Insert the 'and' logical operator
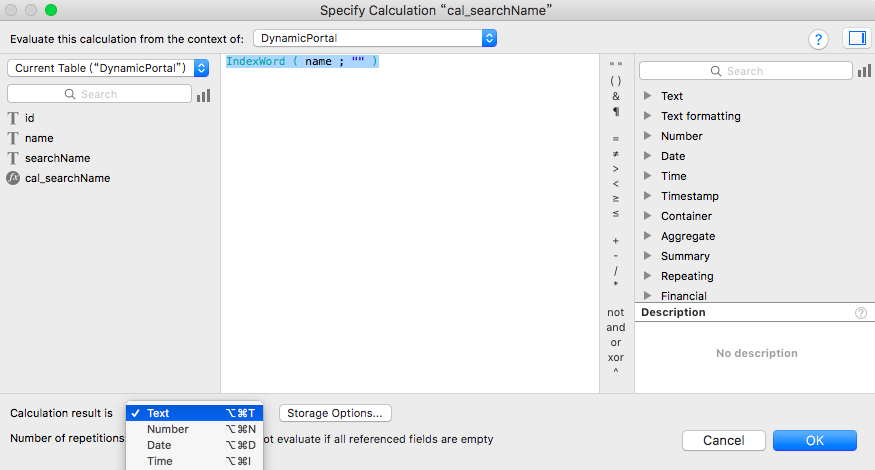Viewport: 875px width, 470px height. tap(616, 328)
